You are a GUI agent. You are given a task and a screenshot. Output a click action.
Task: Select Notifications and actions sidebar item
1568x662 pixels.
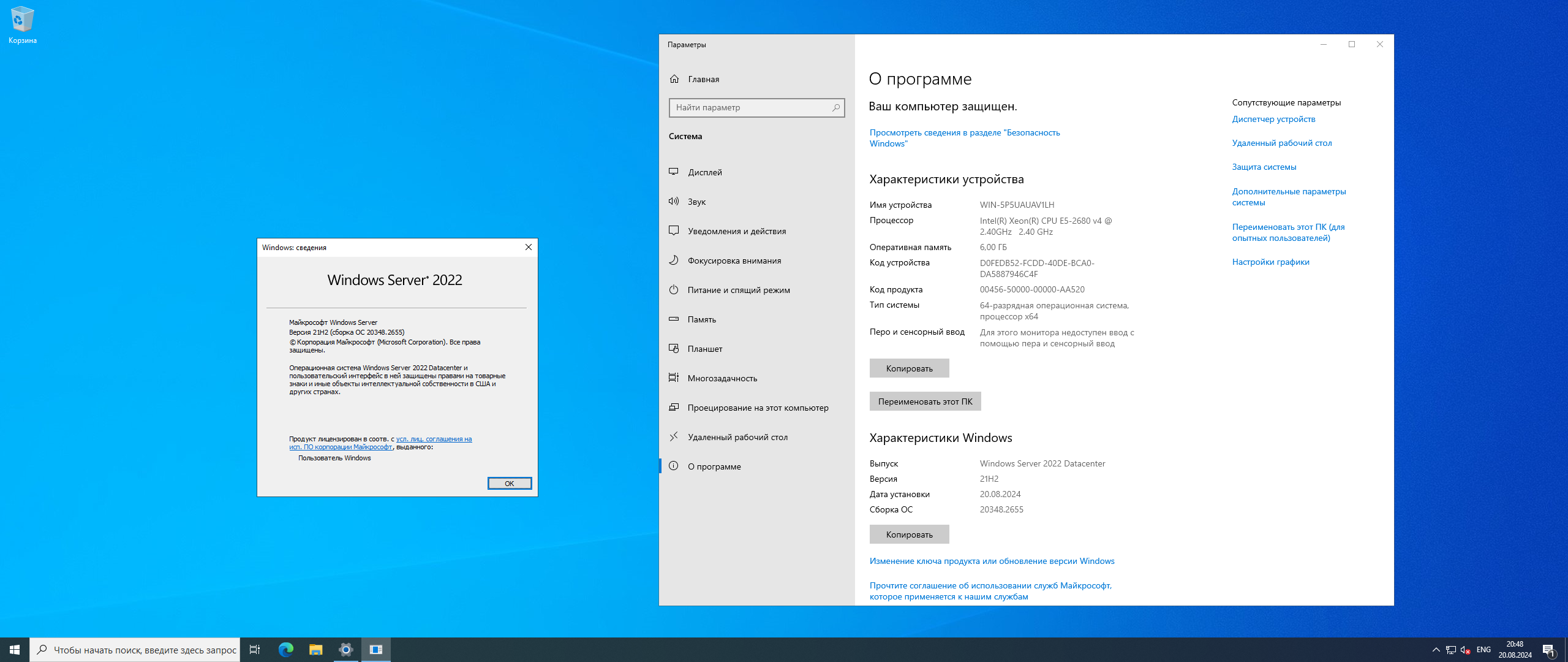click(737, 231)
